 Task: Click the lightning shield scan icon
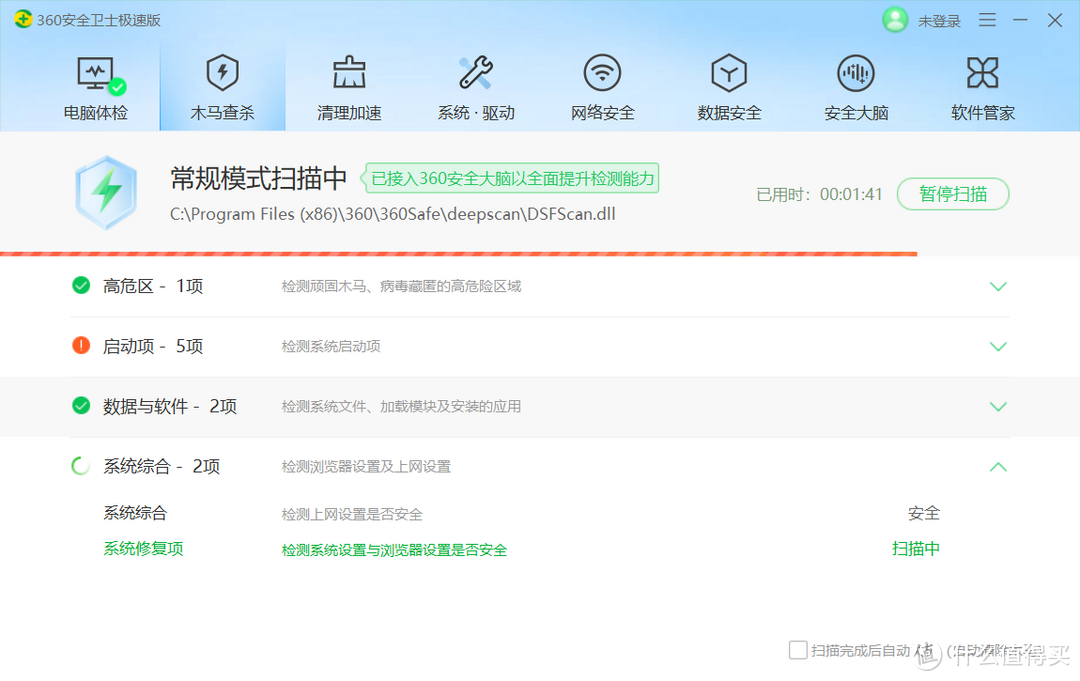(x=106, y=192)
